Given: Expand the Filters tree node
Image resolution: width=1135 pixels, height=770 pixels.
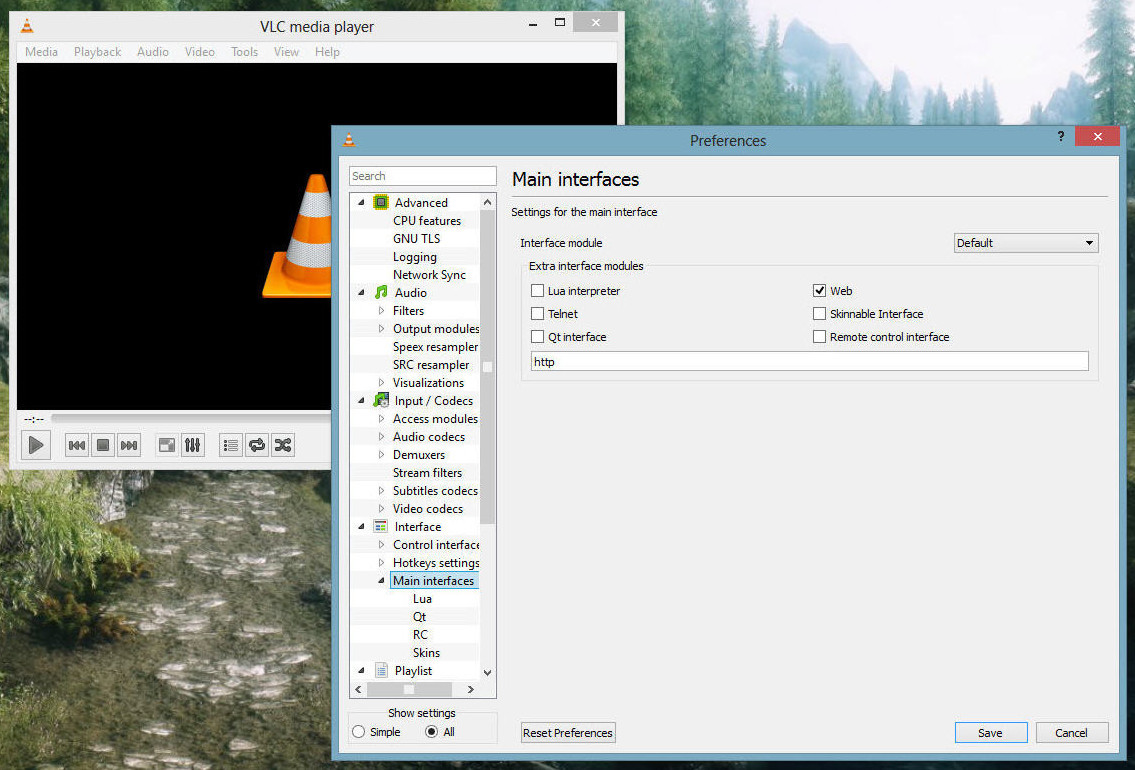Looking at the screenshot, I should 381,311.
